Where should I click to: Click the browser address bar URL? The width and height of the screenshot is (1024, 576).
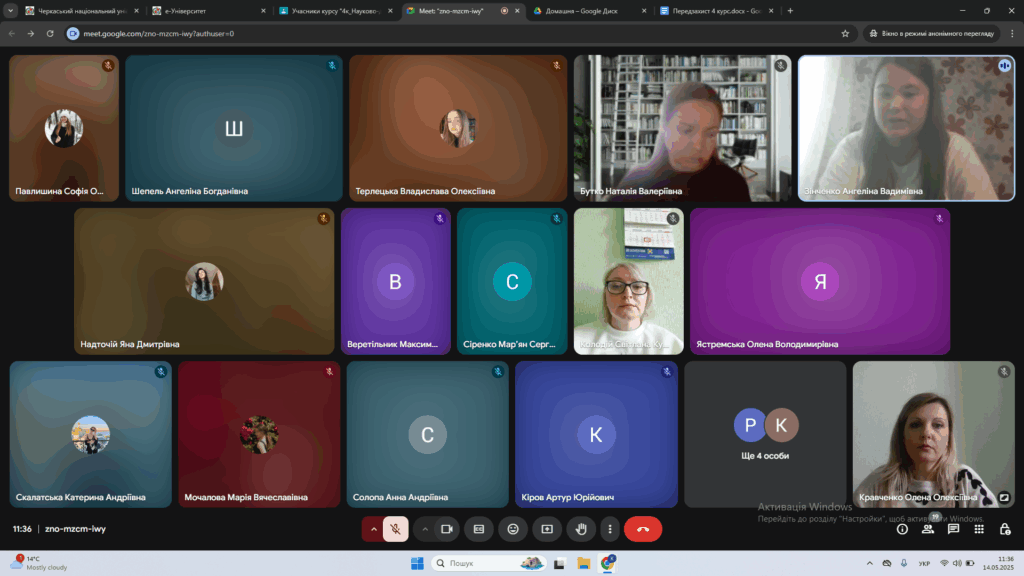[160, 33]
